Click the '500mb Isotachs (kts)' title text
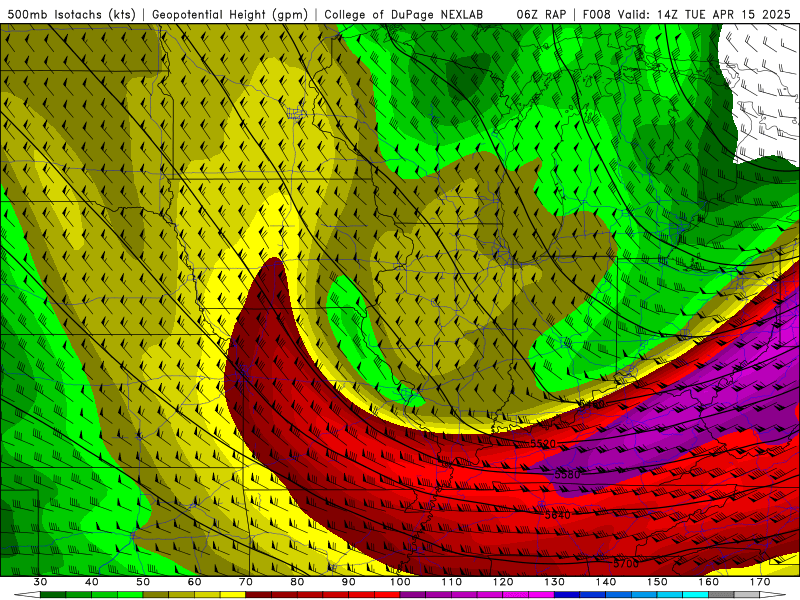Screen dimensions: 800x600 (71, 14)
